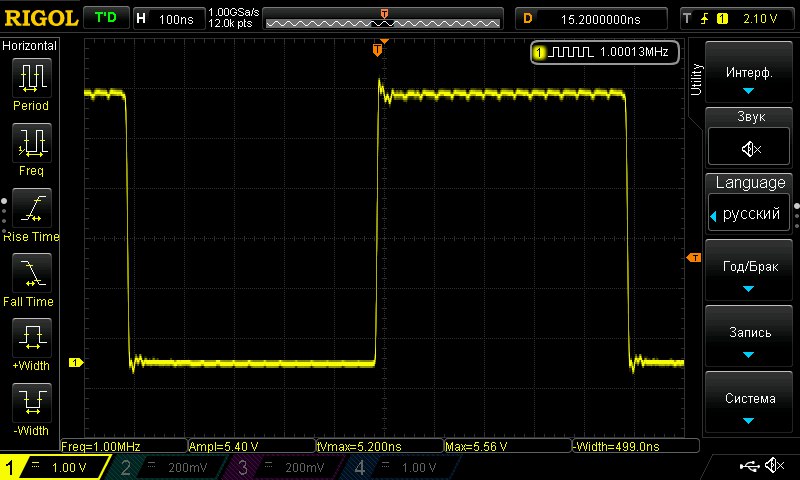The height and width of the screenshot is (480, 800).
Task: Select the -Width measurement icon
Action: tap(32, 402)
